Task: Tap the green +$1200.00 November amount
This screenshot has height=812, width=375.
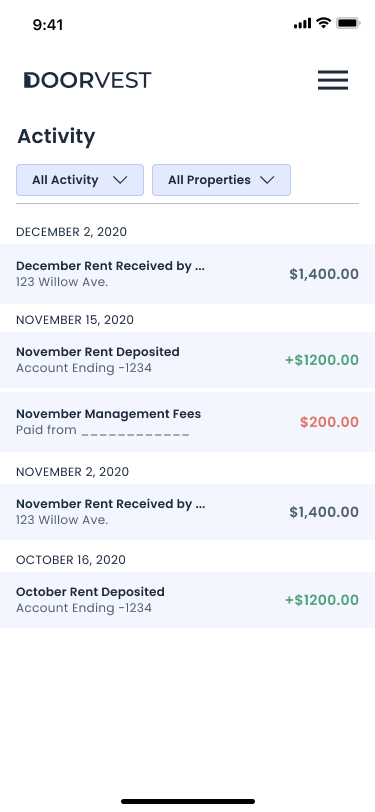Action: [x=322, y=360]
